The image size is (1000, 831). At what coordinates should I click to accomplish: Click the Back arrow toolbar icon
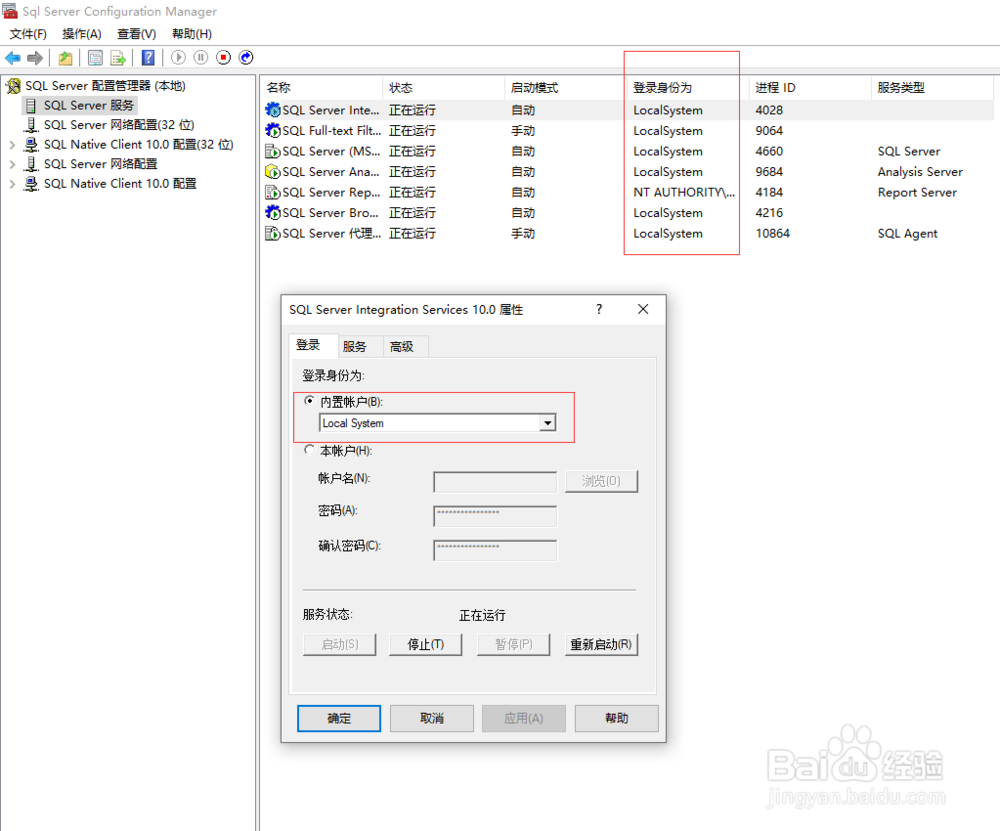12,58
